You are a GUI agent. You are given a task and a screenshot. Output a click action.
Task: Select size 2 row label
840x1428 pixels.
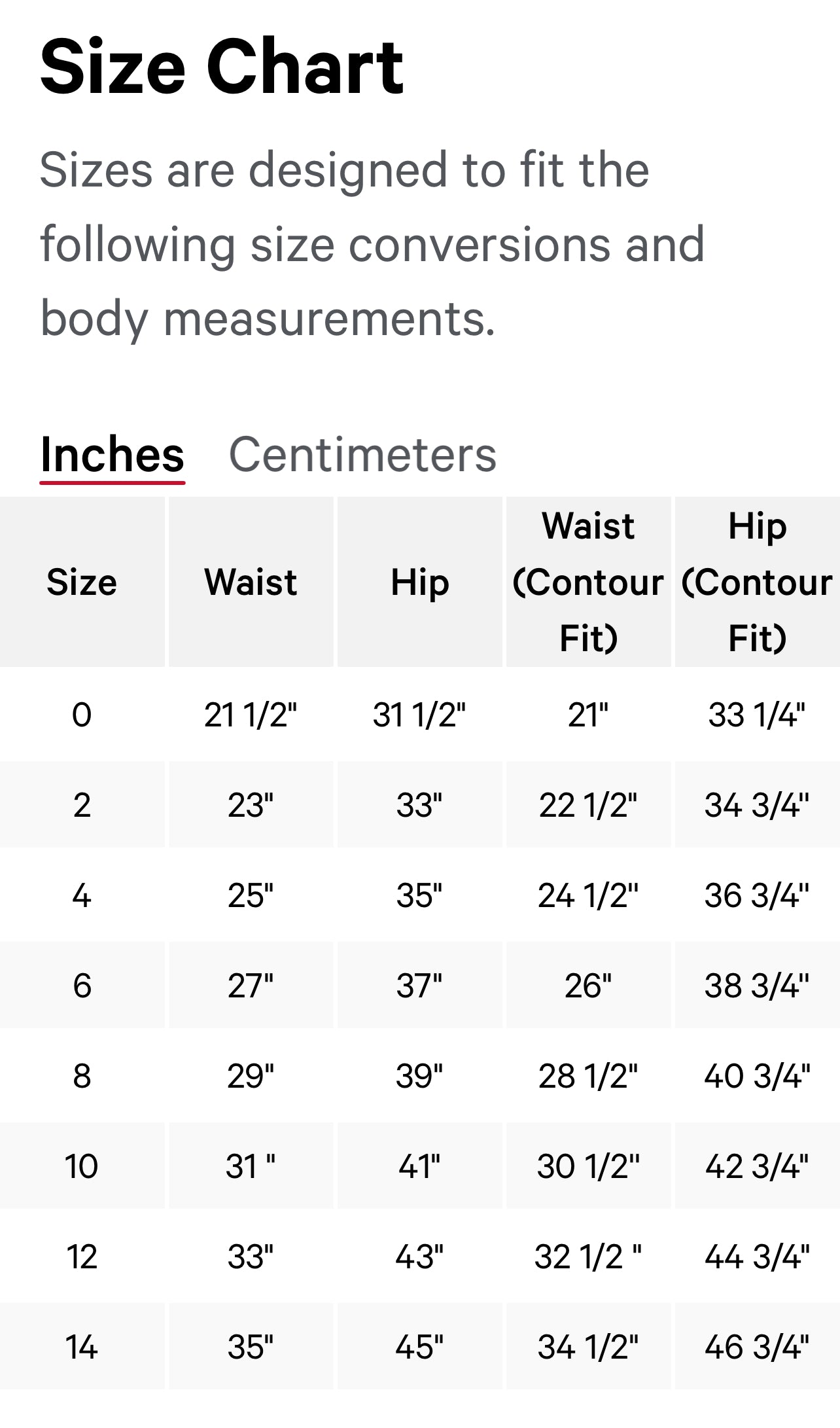[x=82, y=804]
